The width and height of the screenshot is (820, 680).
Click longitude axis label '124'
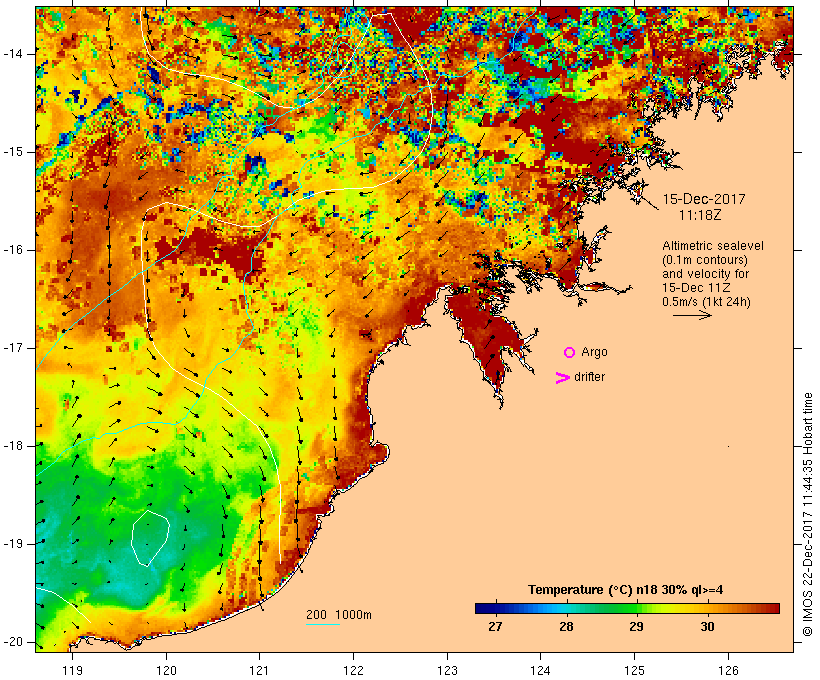coord(540,670)
